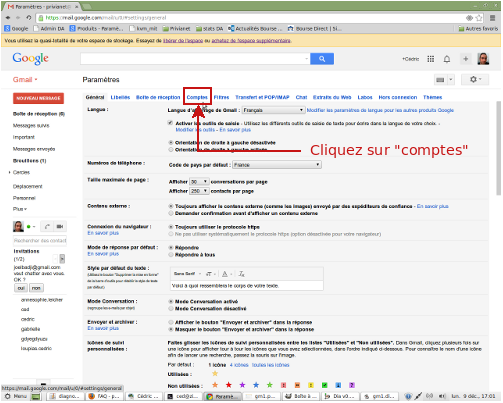Select the purple star icon
The width and height of the screenshot is (503, 403).
point(242,385)
